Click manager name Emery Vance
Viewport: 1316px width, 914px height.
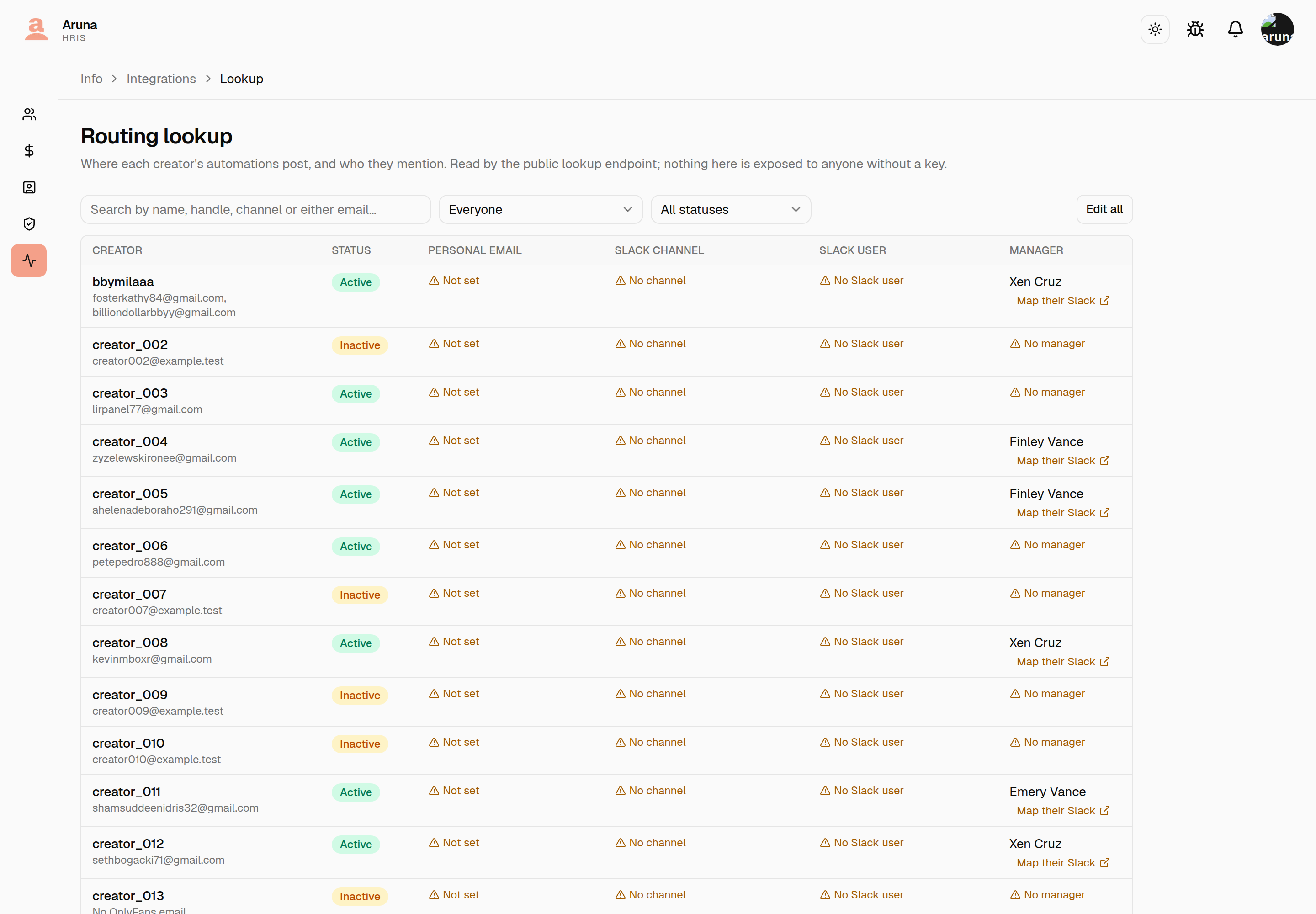[x=1047, y=792]
